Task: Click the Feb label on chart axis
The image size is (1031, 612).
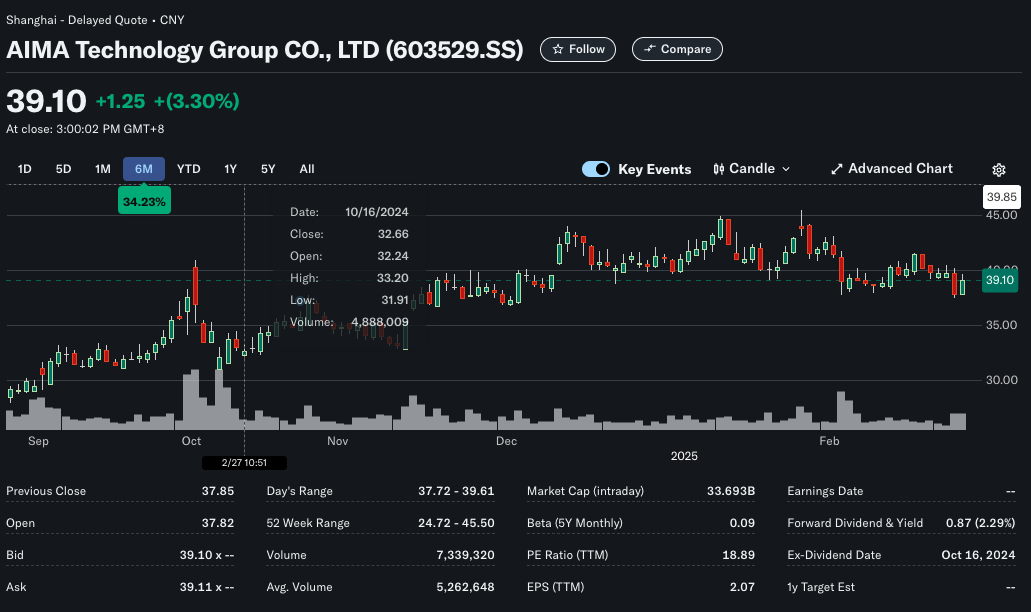Action: pos(829,441)
